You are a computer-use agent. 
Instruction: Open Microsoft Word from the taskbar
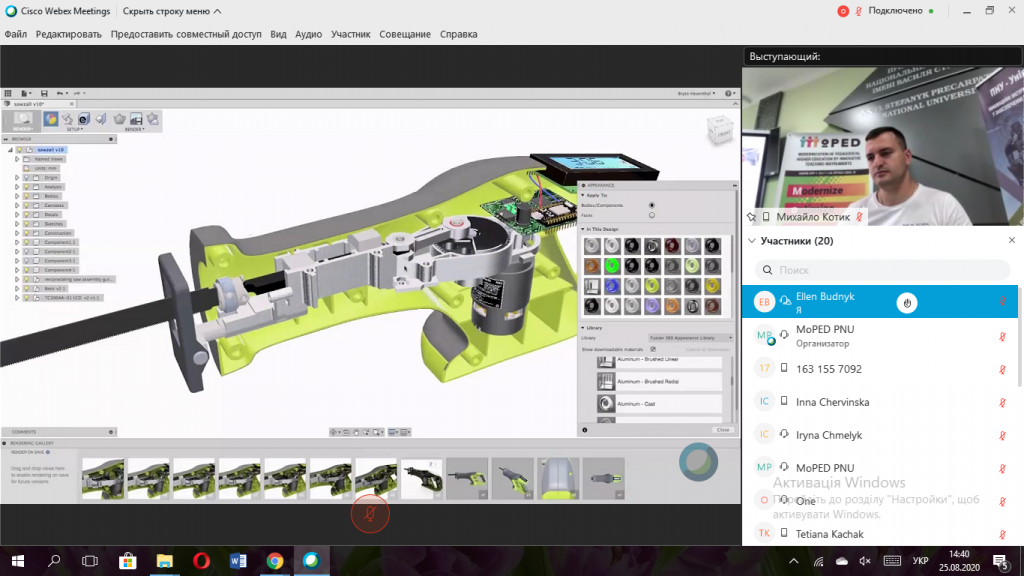(x=238, y=561)
